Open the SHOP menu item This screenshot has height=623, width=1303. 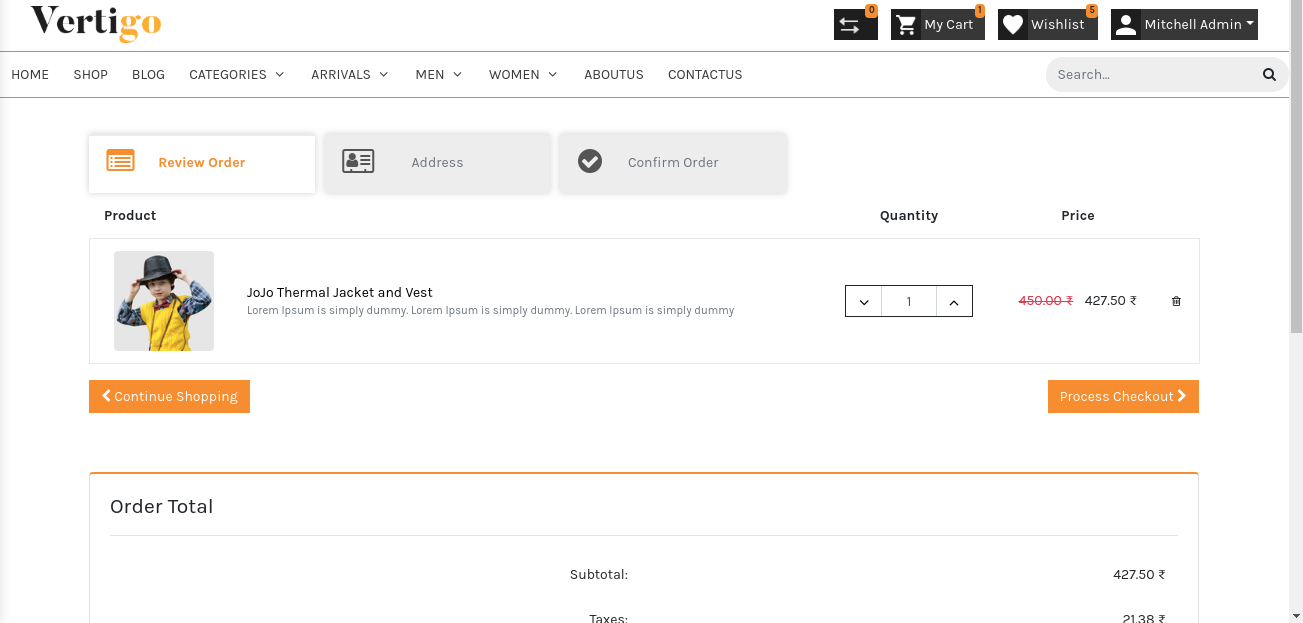click(x=90, y=74)
